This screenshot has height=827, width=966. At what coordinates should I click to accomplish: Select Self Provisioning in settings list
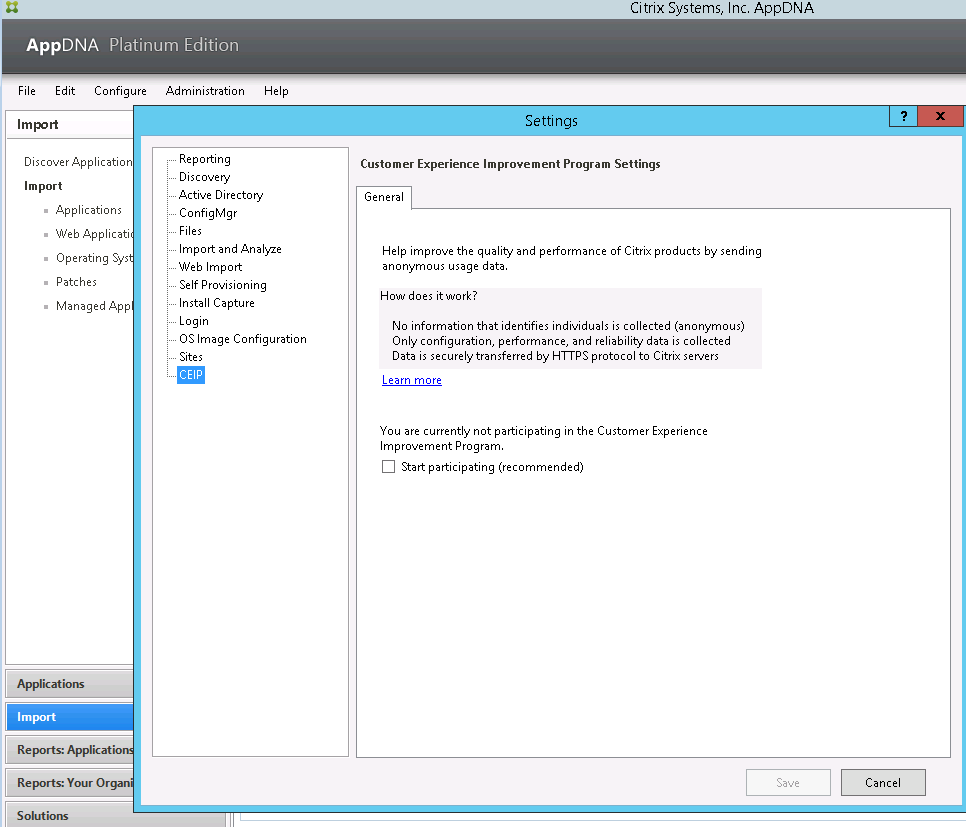[222, 285]
